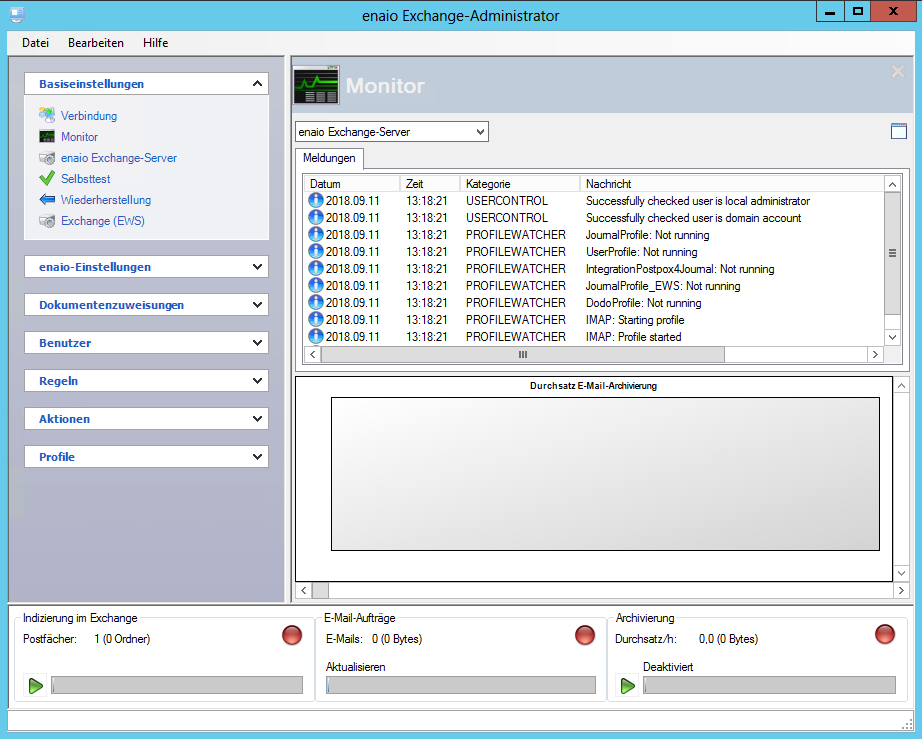Screen dimensions: 922x739
Task: Click the chart panel scroll-right arrow
Action: tap(901, 590)
